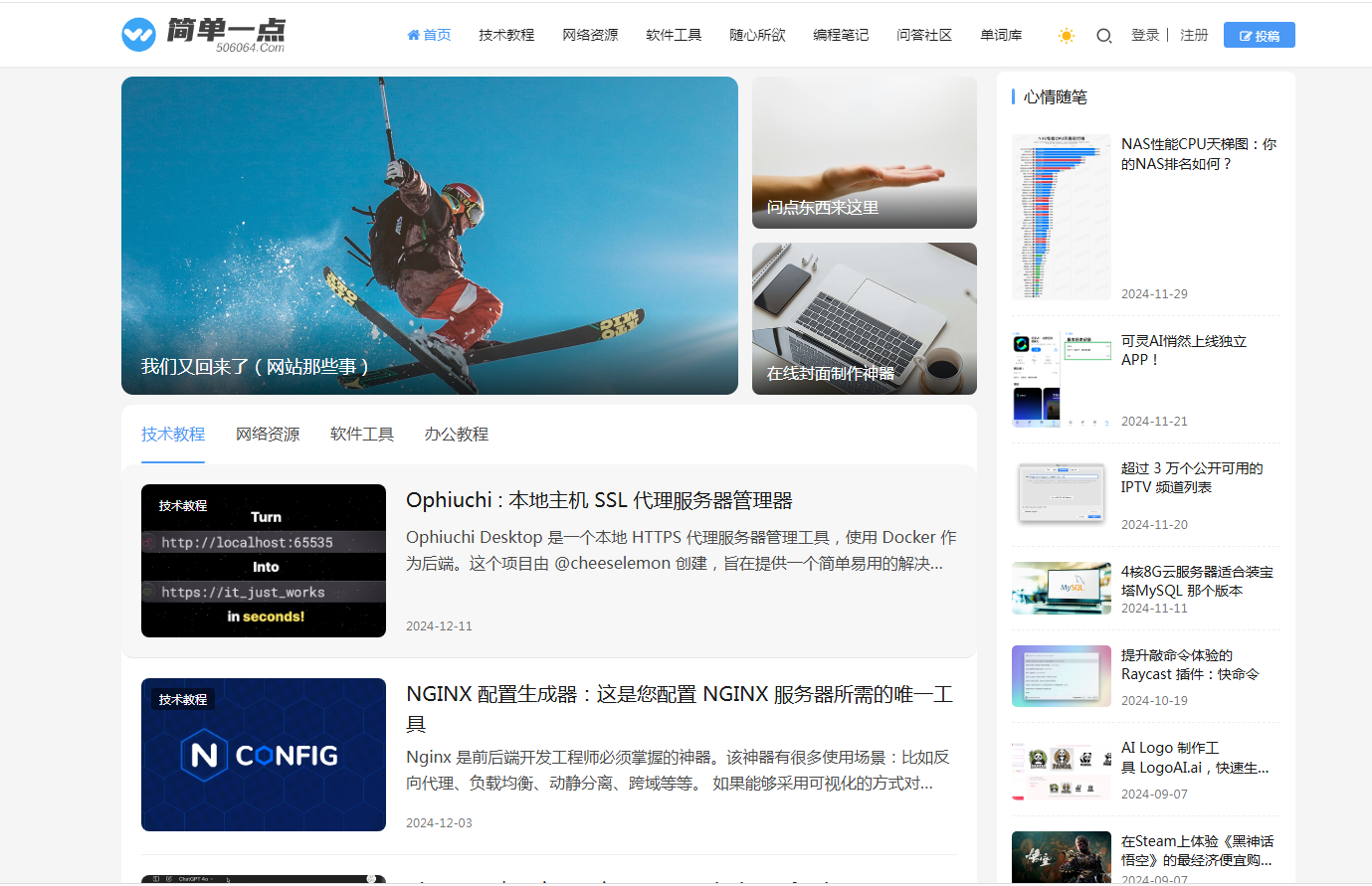
Task: Open sidebar post 提升敲命令体验的 Raycast 插件
Action: point(1190,664)
